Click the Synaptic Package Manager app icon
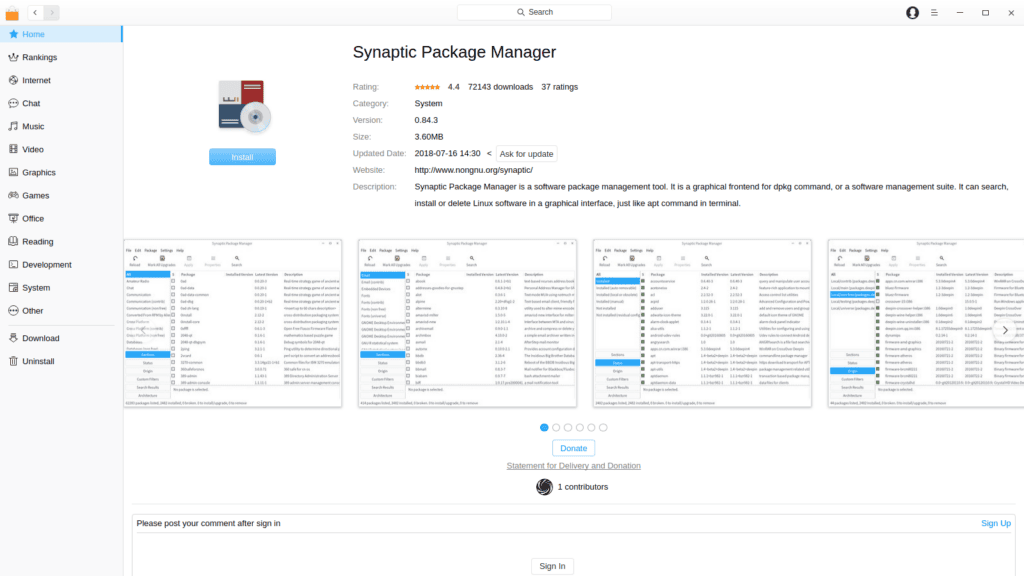 point(243,106)
